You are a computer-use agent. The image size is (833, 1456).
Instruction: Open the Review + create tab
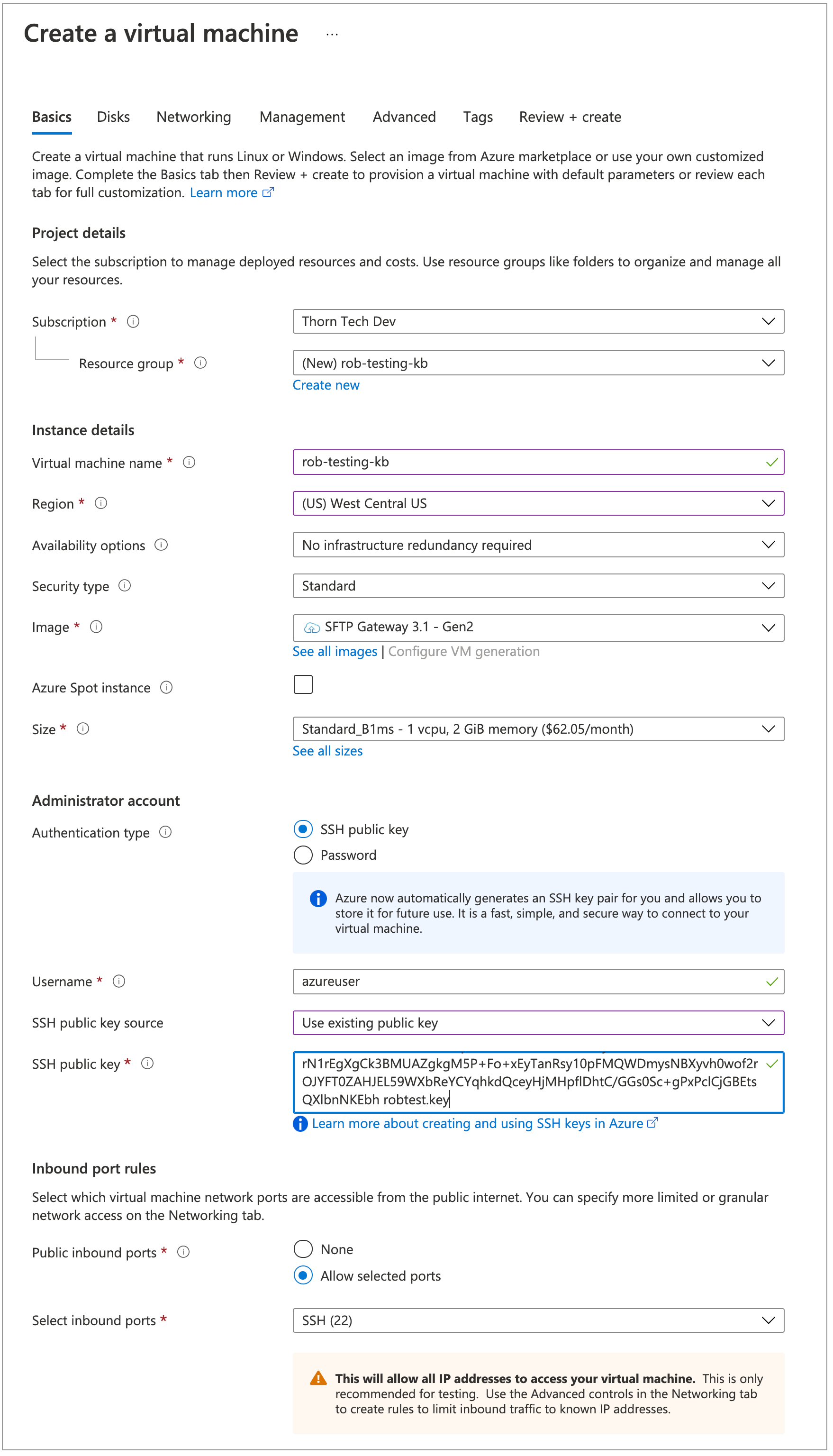(x=570, y=117)
